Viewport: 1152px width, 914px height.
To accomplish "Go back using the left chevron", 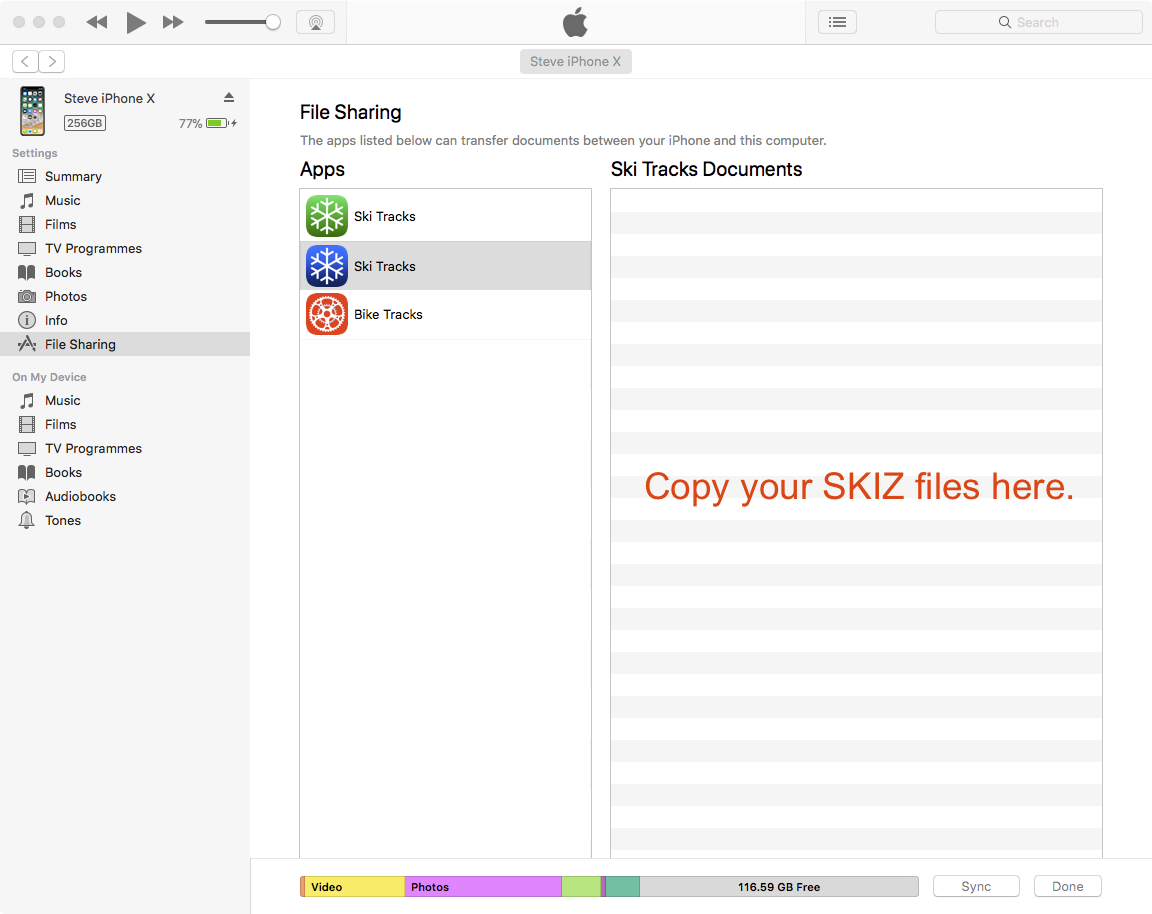I will click(26, 61).
